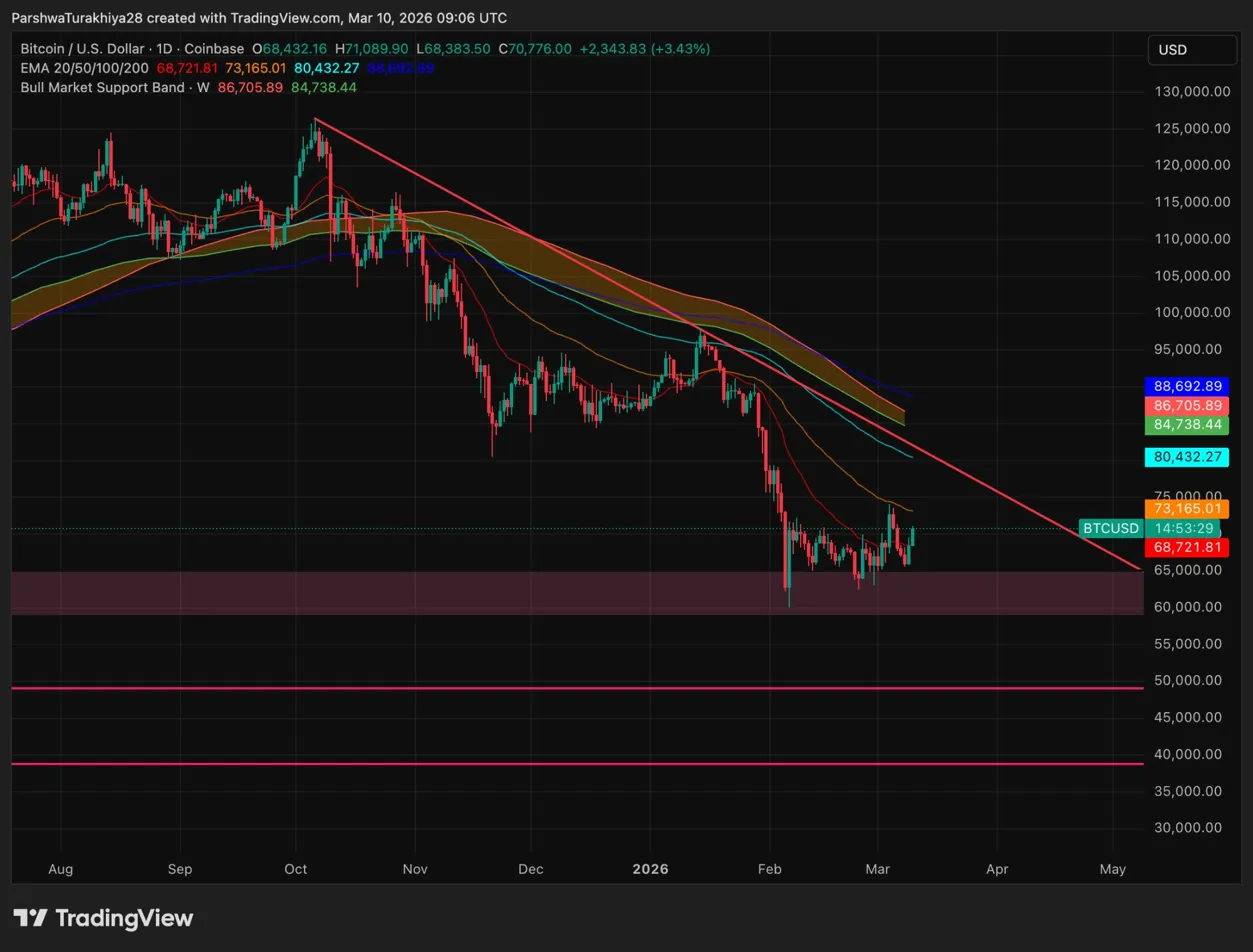1253x952 pixels.
Task: Click the blue 88,692.89 price label
Action: coord(1188,385)
